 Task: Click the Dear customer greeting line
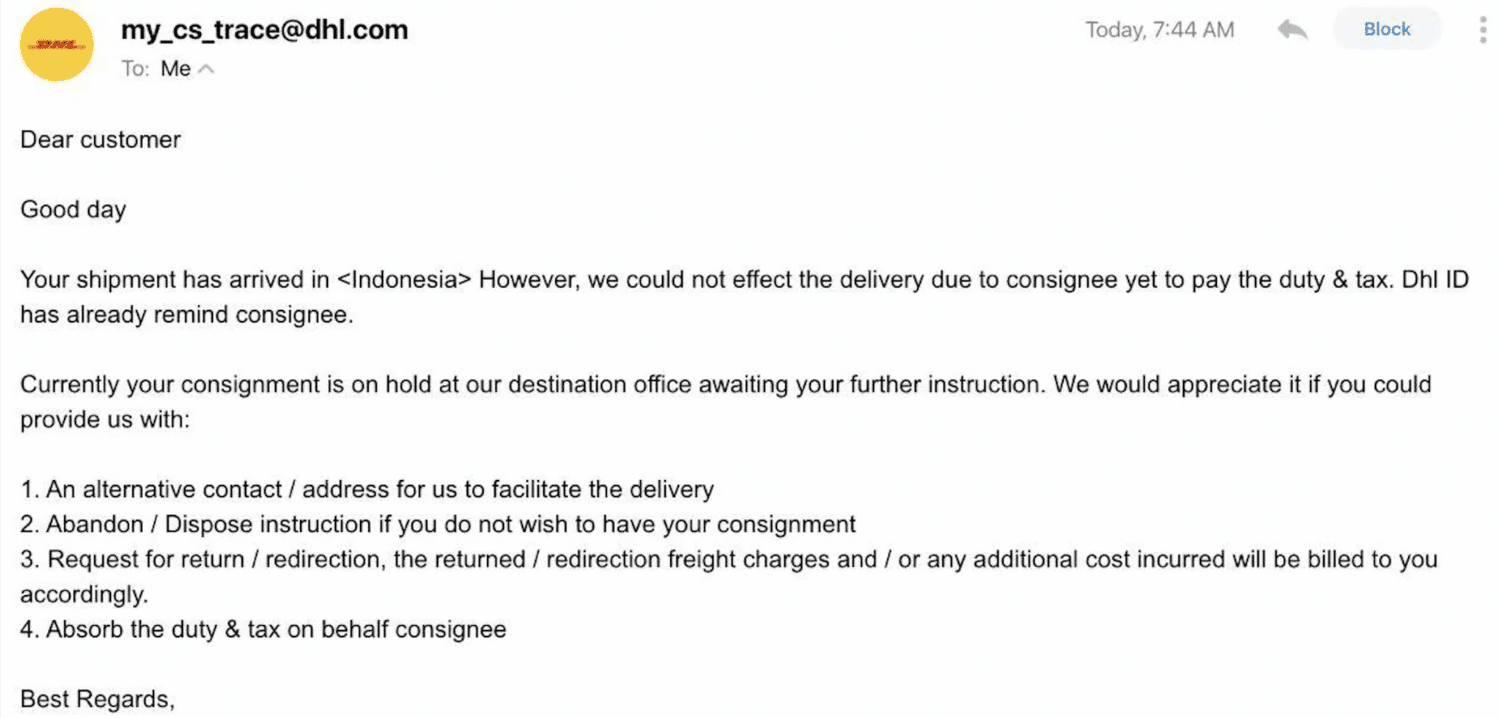tap(100, 139)
